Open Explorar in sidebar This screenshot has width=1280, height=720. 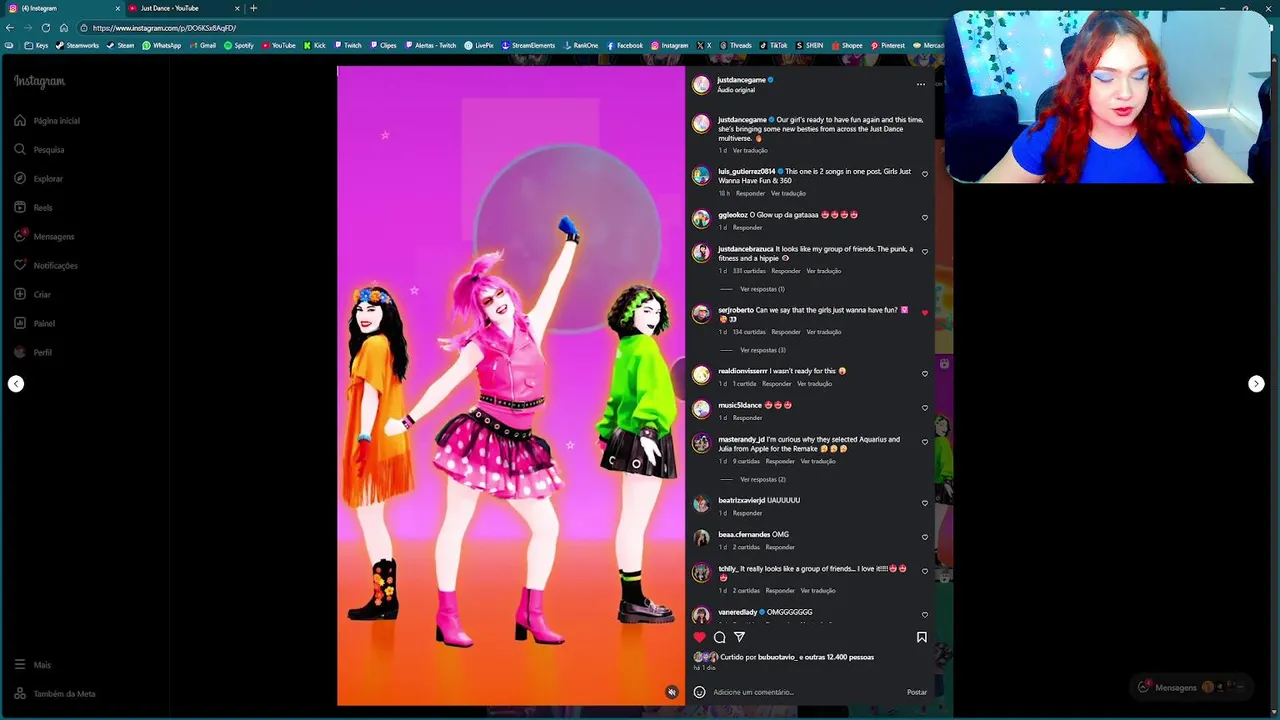pos(39,179)
